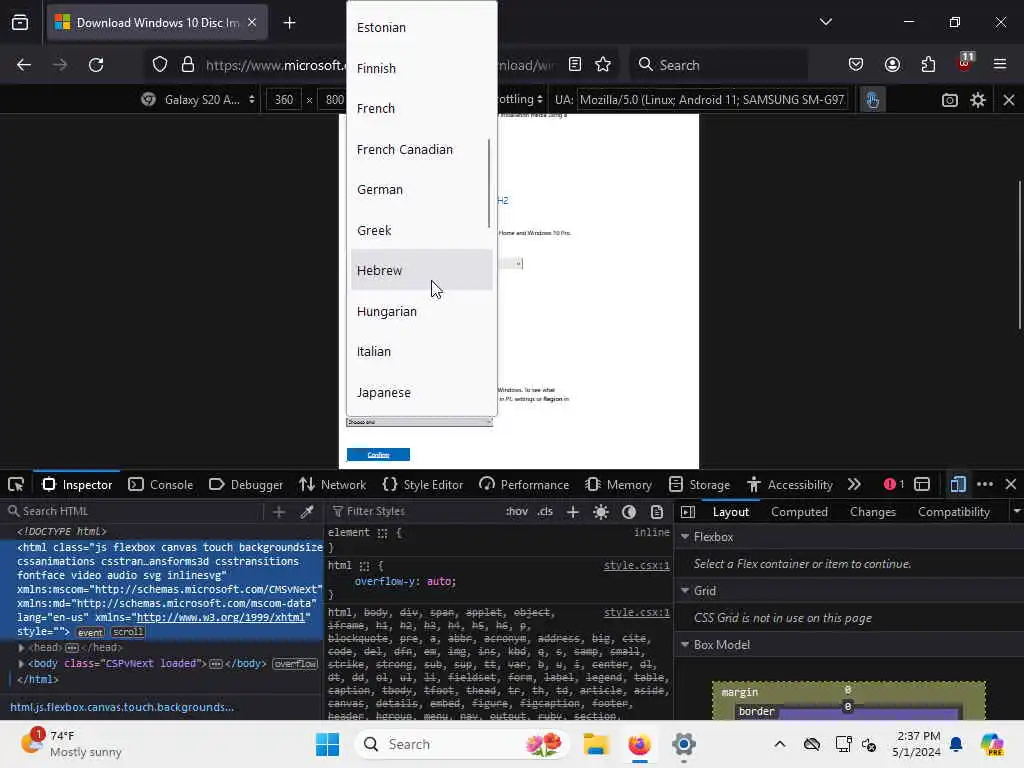
Task: Choose Japanese in the language list
Action: pyautogui.click(x=422, y=393)
